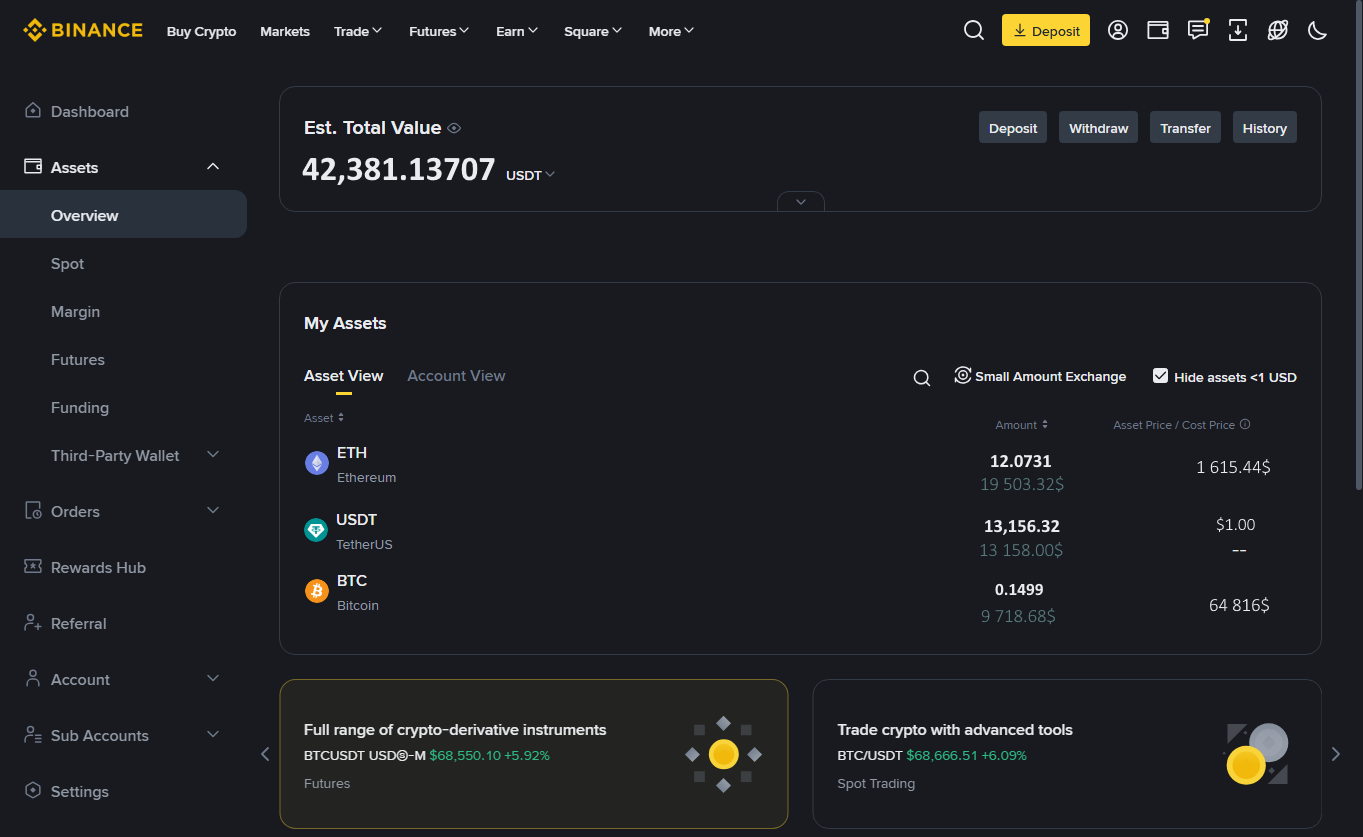Expand the Sub Accounts chevron
1363x837 pixels.
213,735
